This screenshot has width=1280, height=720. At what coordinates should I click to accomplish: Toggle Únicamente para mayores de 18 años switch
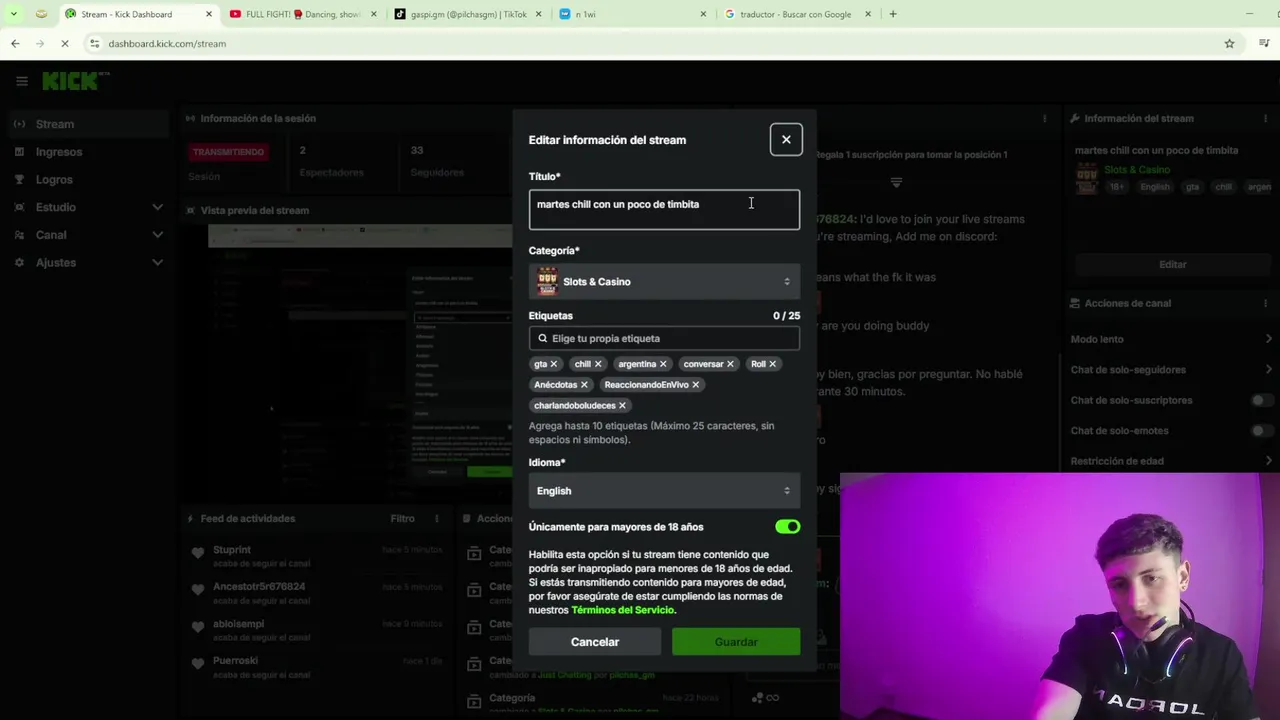[x=788, y=527]
